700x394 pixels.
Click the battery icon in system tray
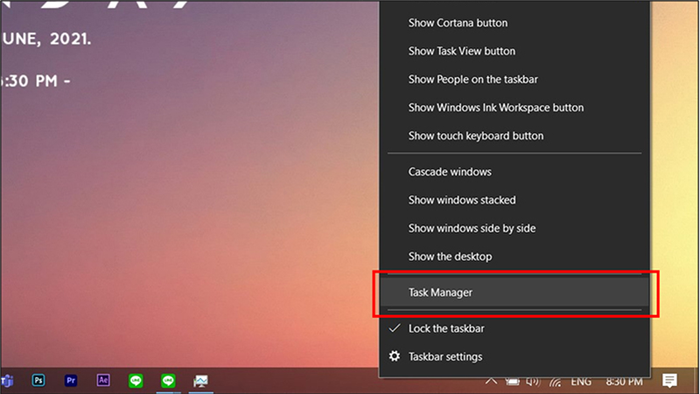[512, 382]
